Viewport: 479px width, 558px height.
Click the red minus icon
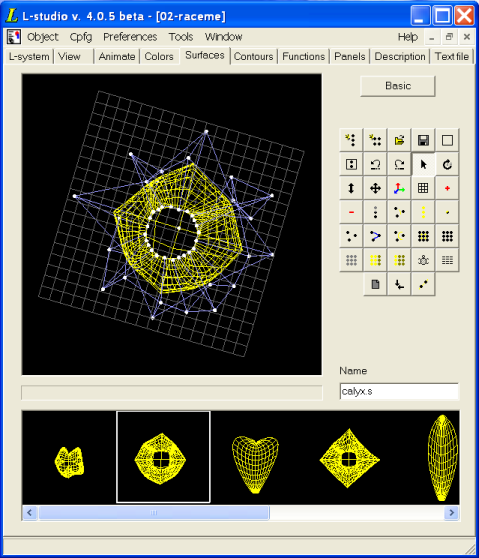pos(351,212)
